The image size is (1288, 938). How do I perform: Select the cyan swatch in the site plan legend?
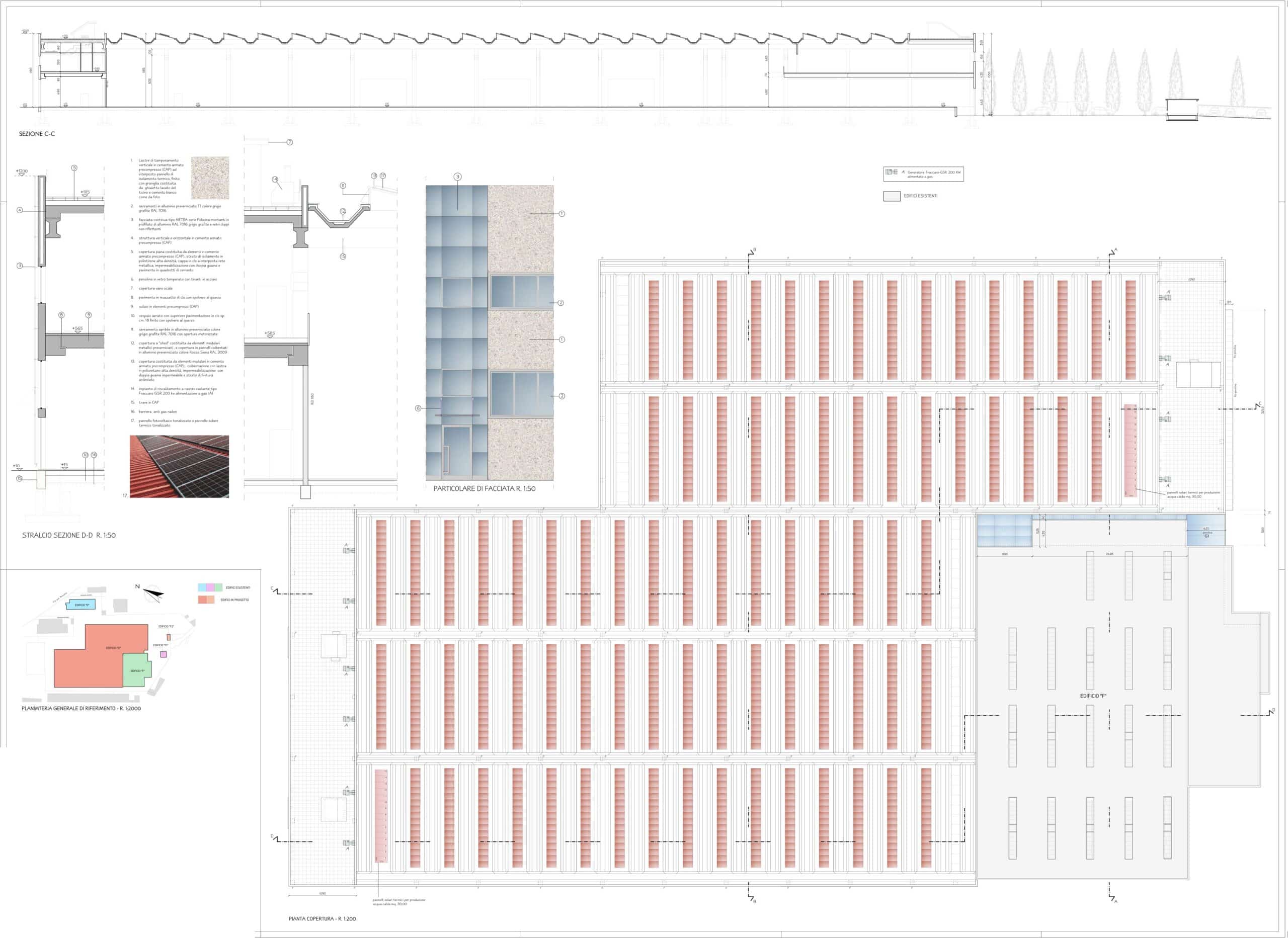coord(202,587)
